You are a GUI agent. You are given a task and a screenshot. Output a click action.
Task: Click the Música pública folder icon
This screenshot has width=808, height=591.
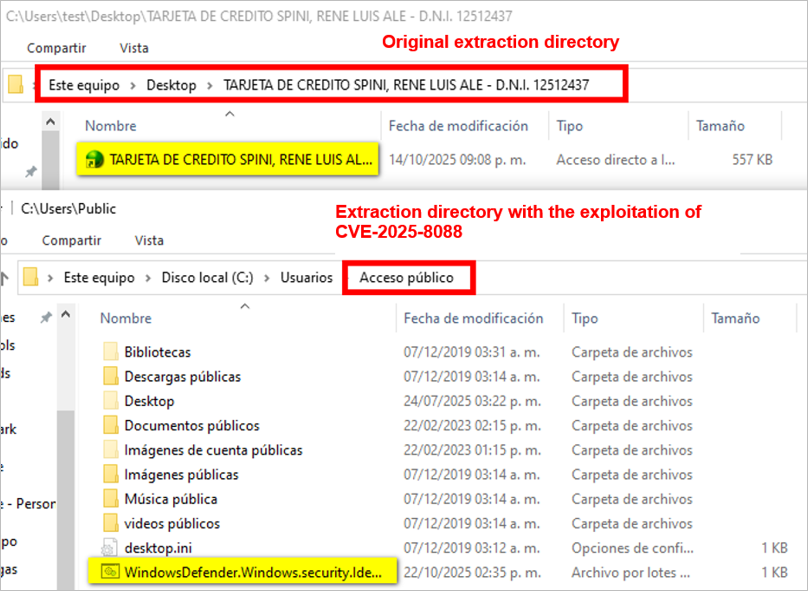pos(110,499)
